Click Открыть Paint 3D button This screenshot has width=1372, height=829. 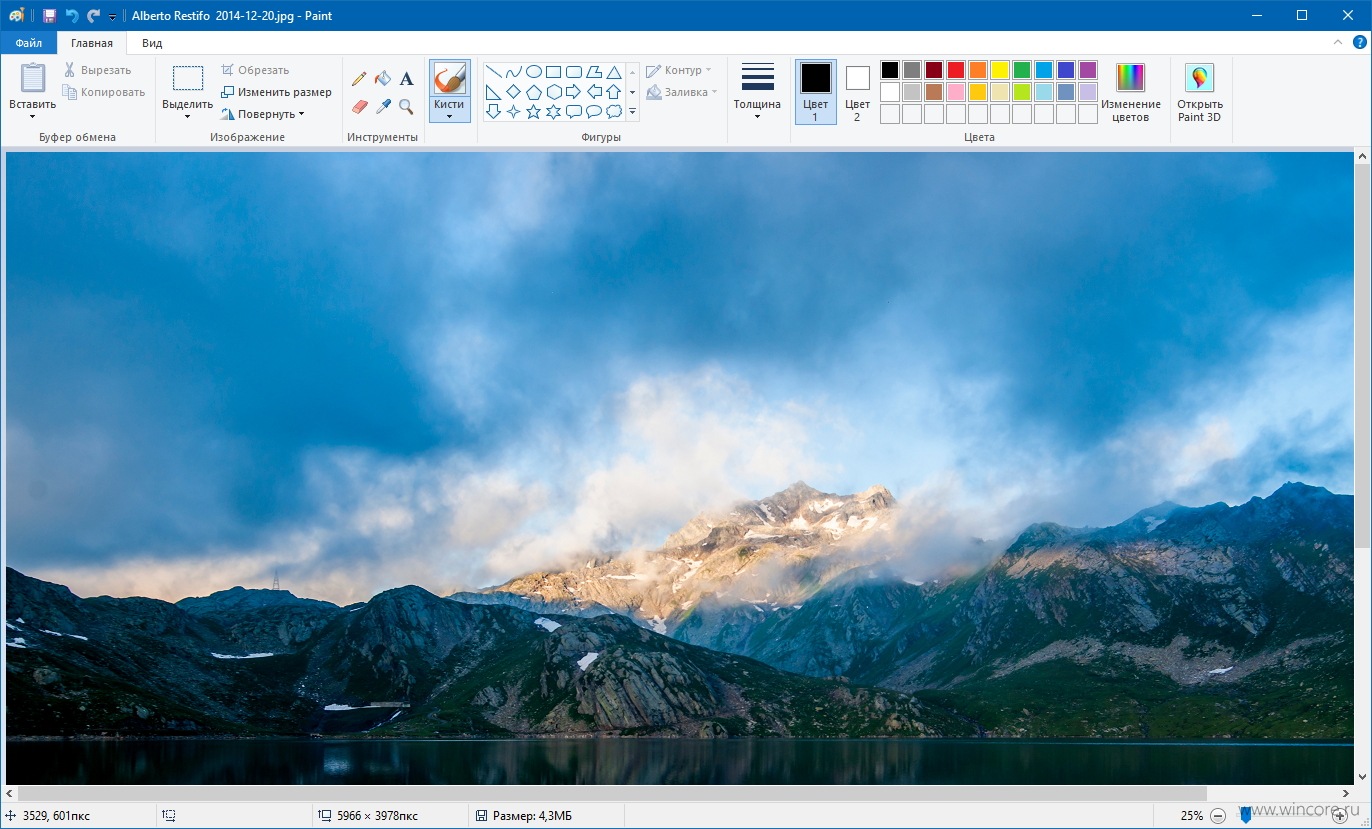pos(1199,93)
